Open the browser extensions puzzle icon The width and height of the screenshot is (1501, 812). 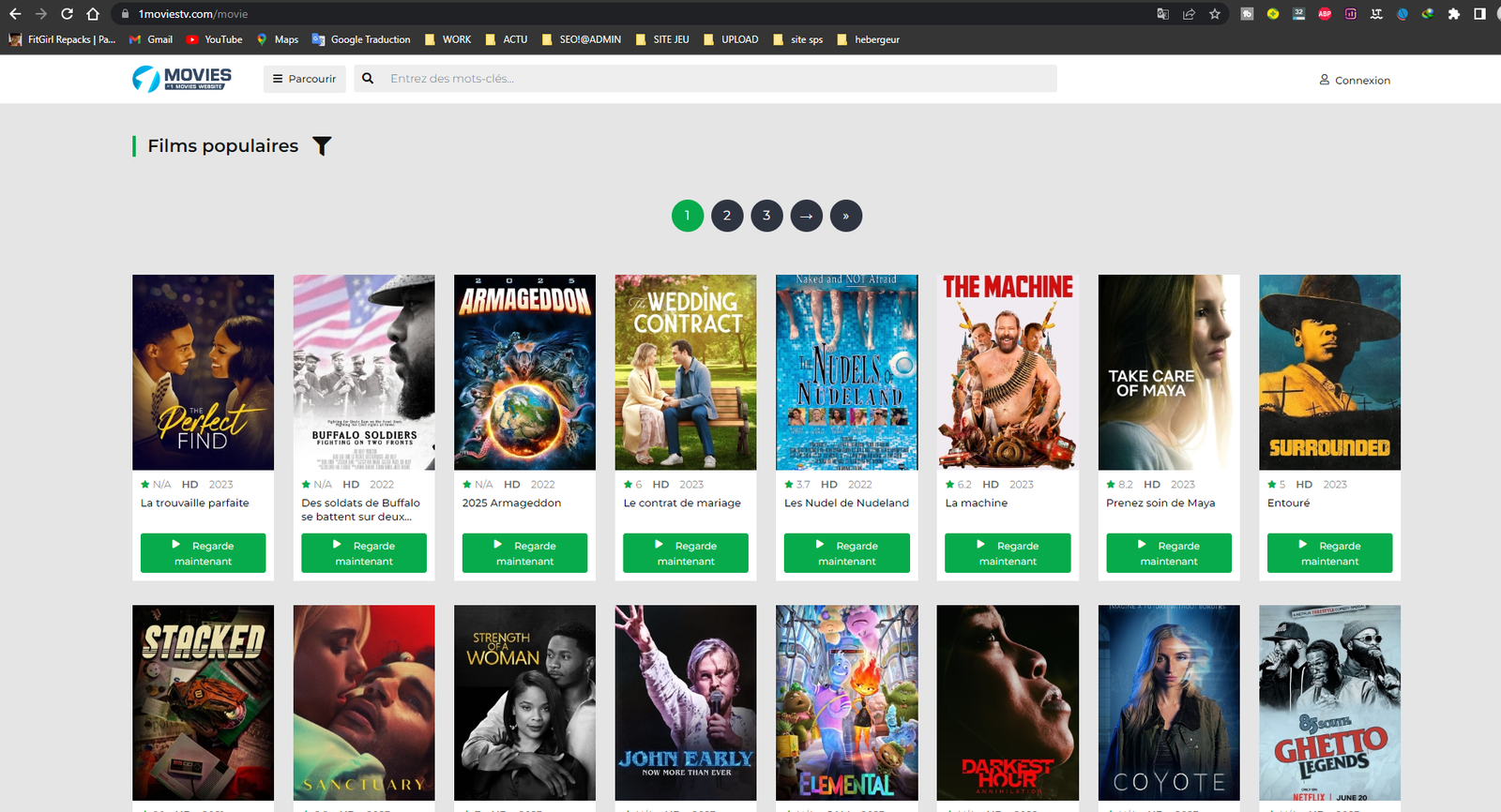click(x=1453, y=14)
